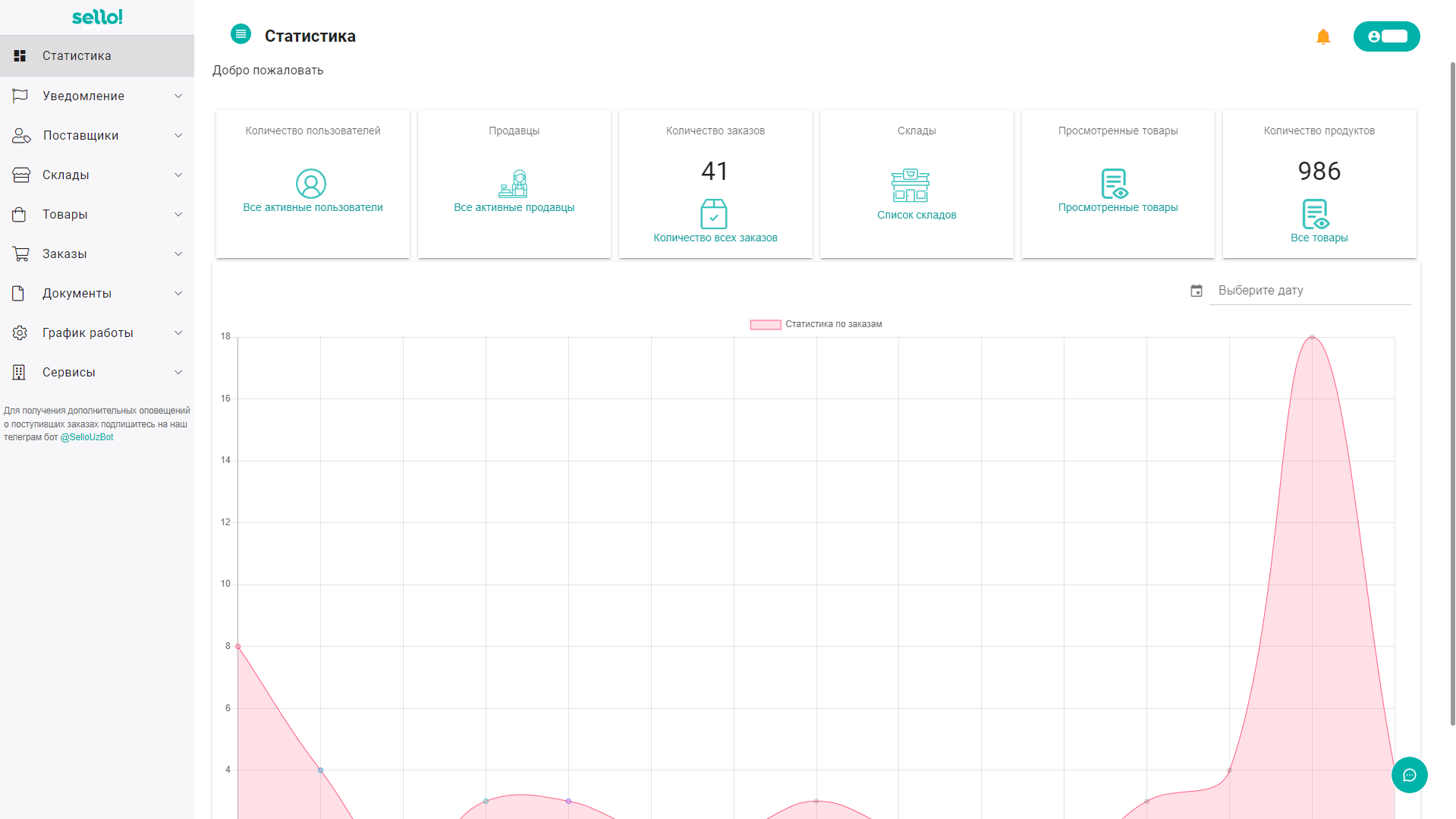Click the Склады store icon in sidebar
Image resolution: width=1456 pixels, height=819 pixels.
click(x=21, y=175)
